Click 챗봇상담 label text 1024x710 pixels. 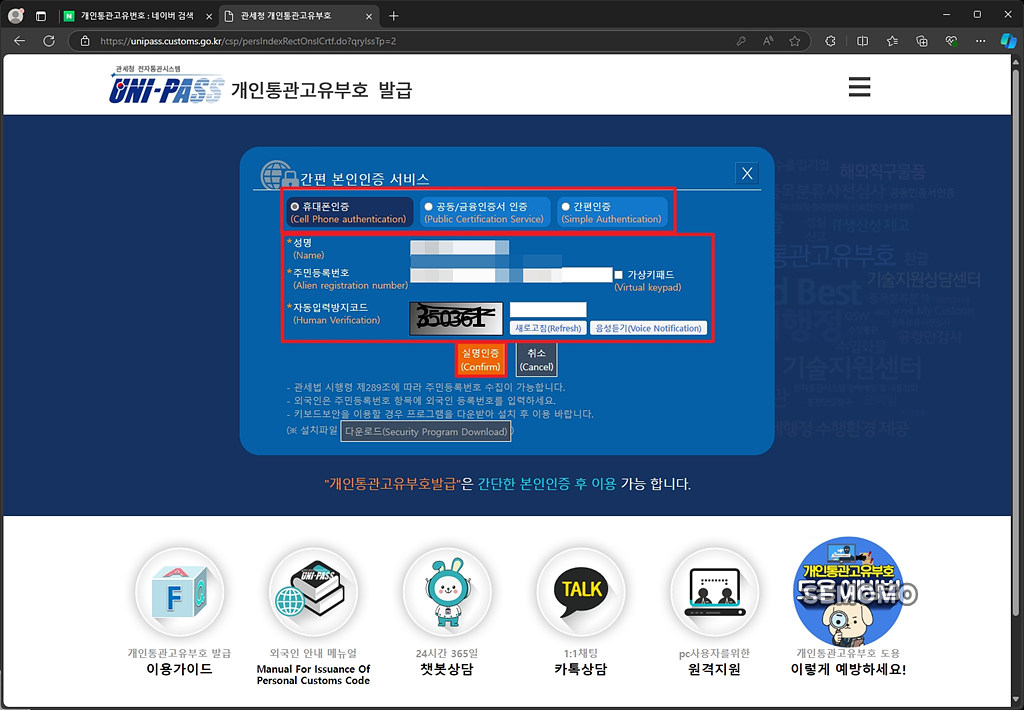pyautogui.click(x=447, y=669)
